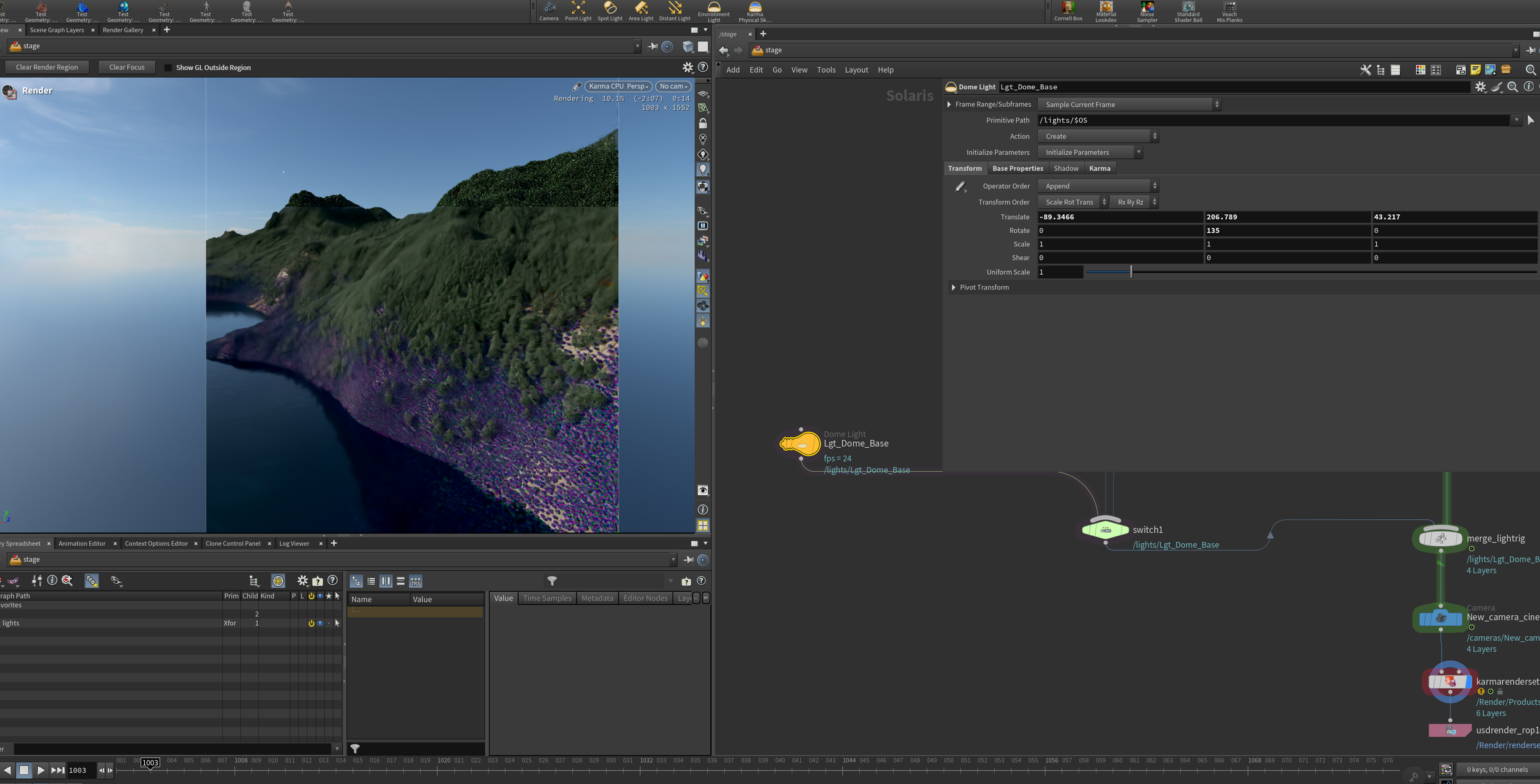This screenshot has height=784, width=1540.
Task: Open rotation order Rx Ry Rz dropdown
Action: pyautogui.click(x=1134, y=202)
